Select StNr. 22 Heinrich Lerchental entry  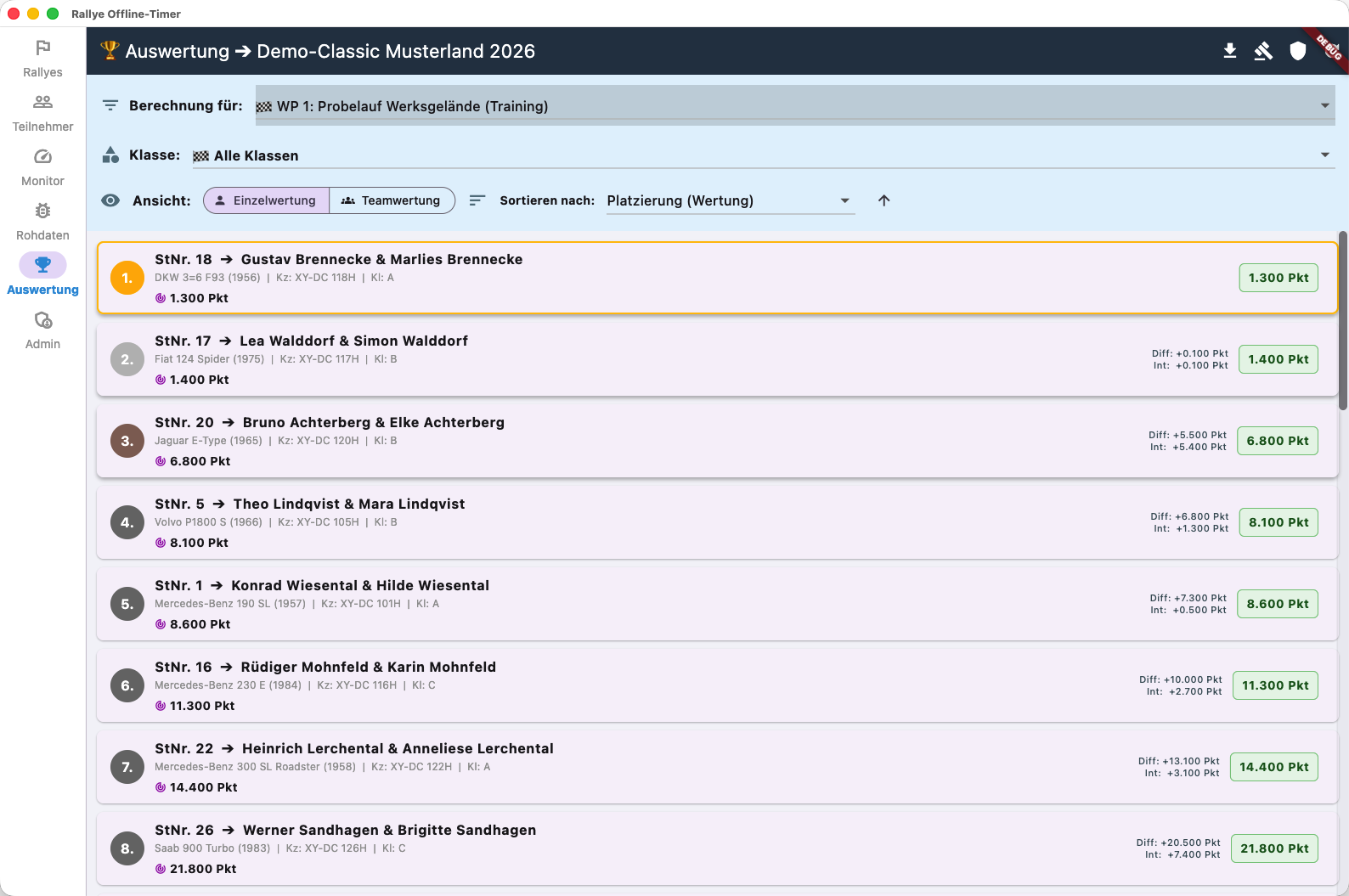tap(717, 767)
